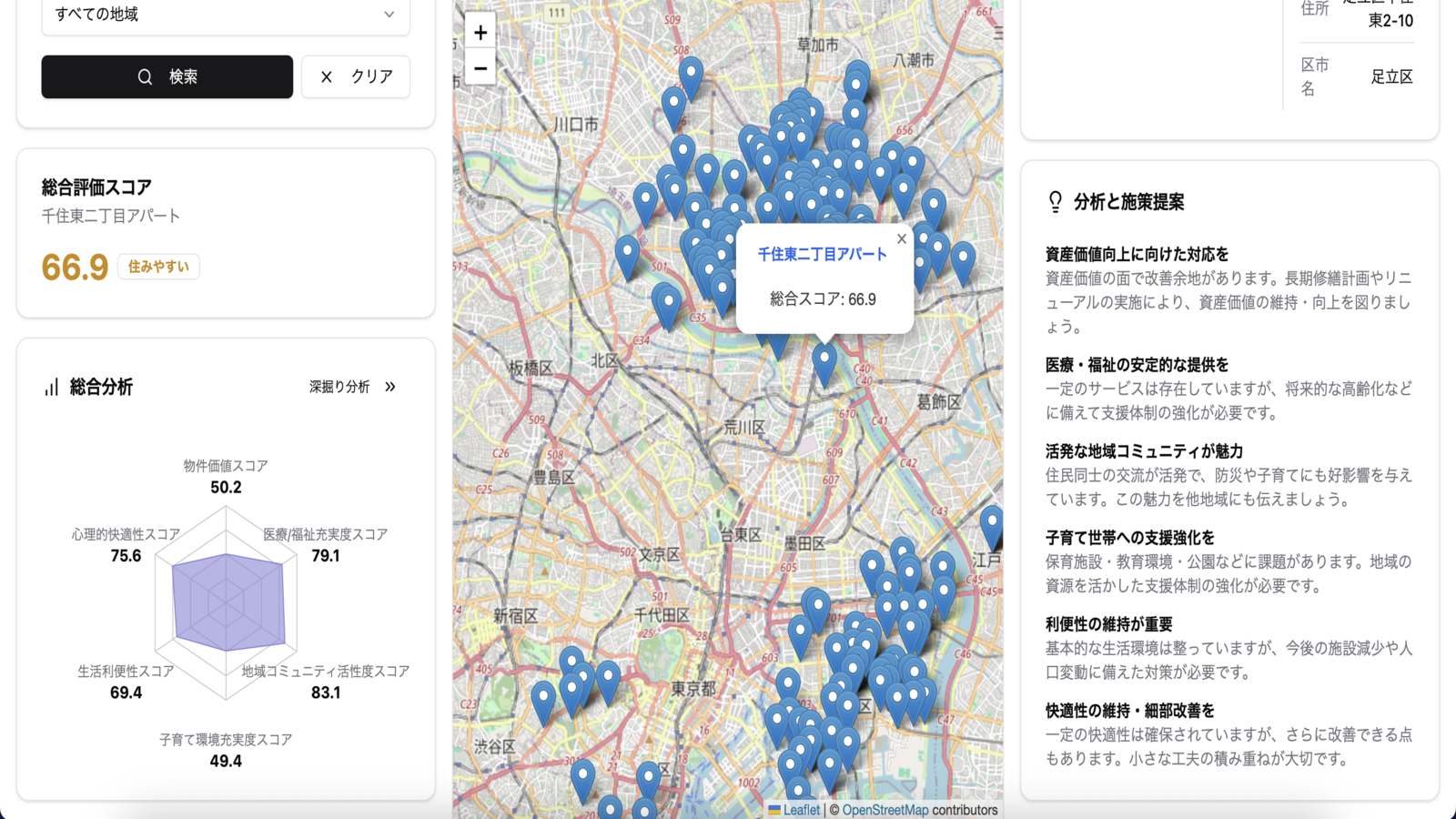Open the すべての地域 dropdown
Viewport: 1456px width, 819px height.
[226, 15]
